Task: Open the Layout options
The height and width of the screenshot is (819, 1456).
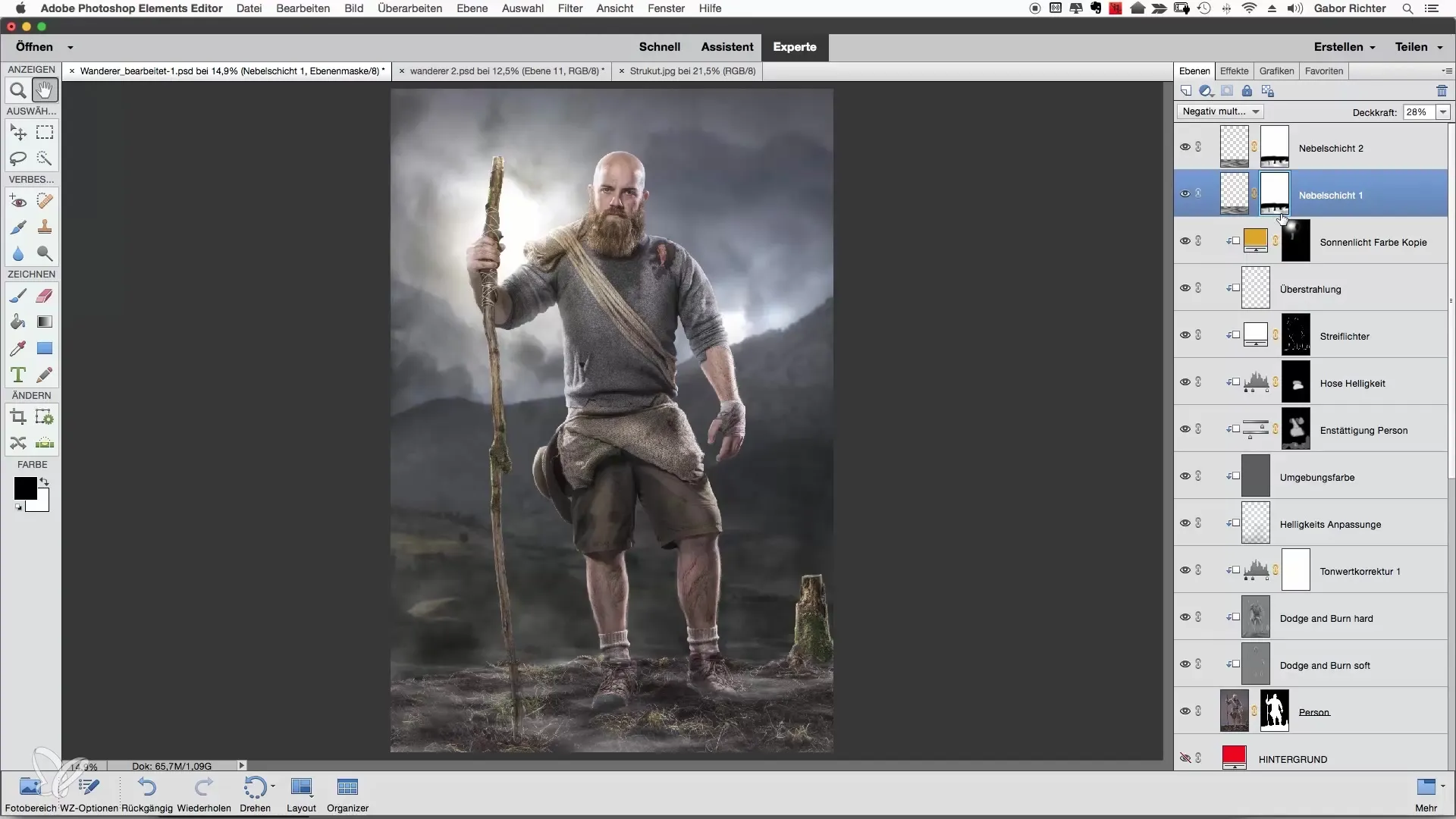Action: click(301, 794)
